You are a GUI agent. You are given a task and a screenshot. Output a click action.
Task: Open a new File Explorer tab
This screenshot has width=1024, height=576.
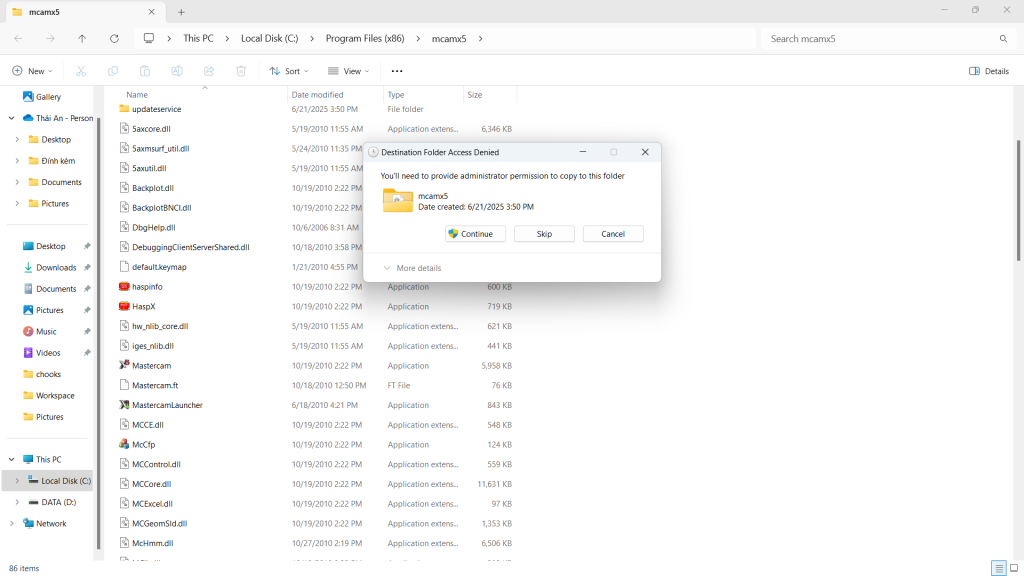click(x=181, y=12)
